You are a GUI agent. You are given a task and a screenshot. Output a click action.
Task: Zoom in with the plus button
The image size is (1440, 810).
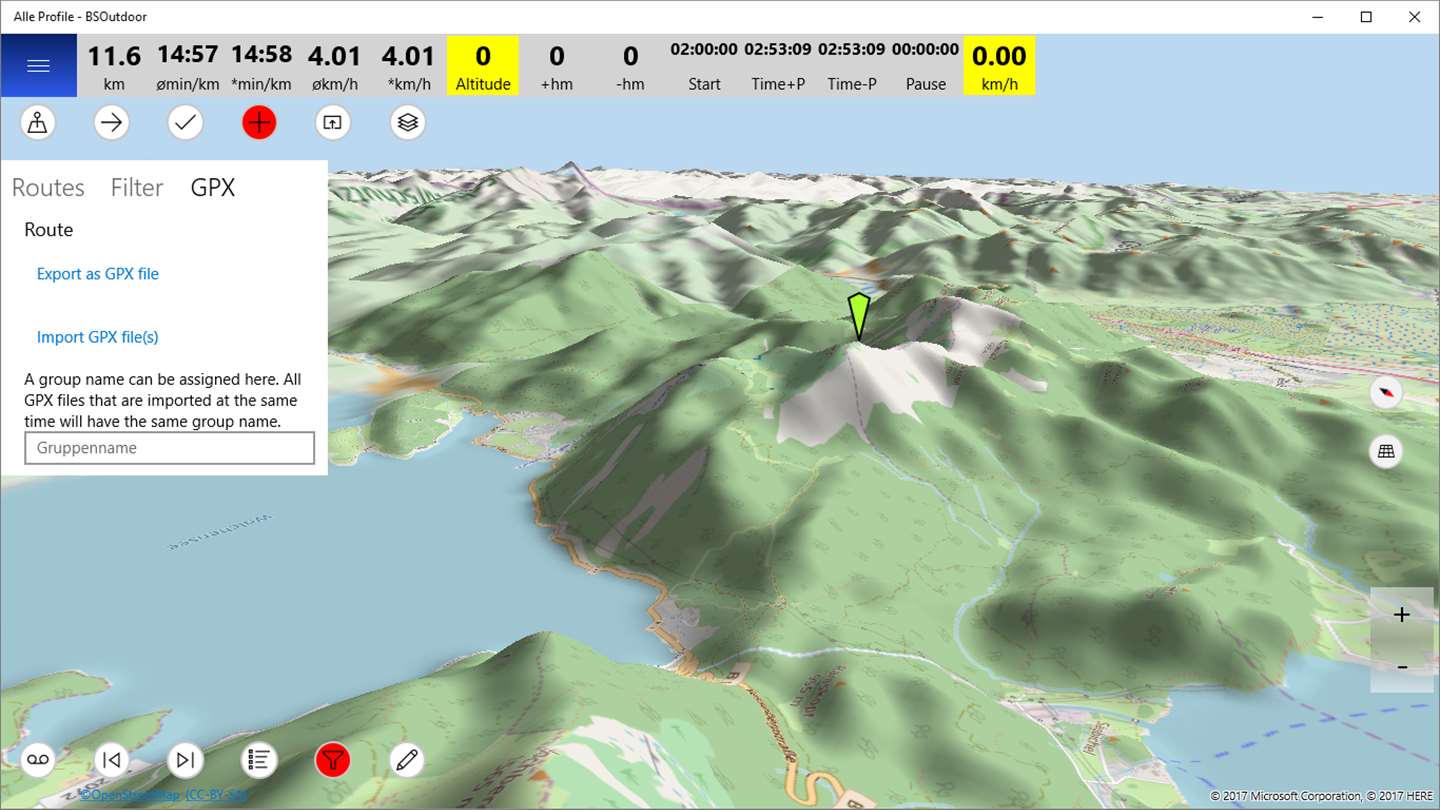point(1402,614)
